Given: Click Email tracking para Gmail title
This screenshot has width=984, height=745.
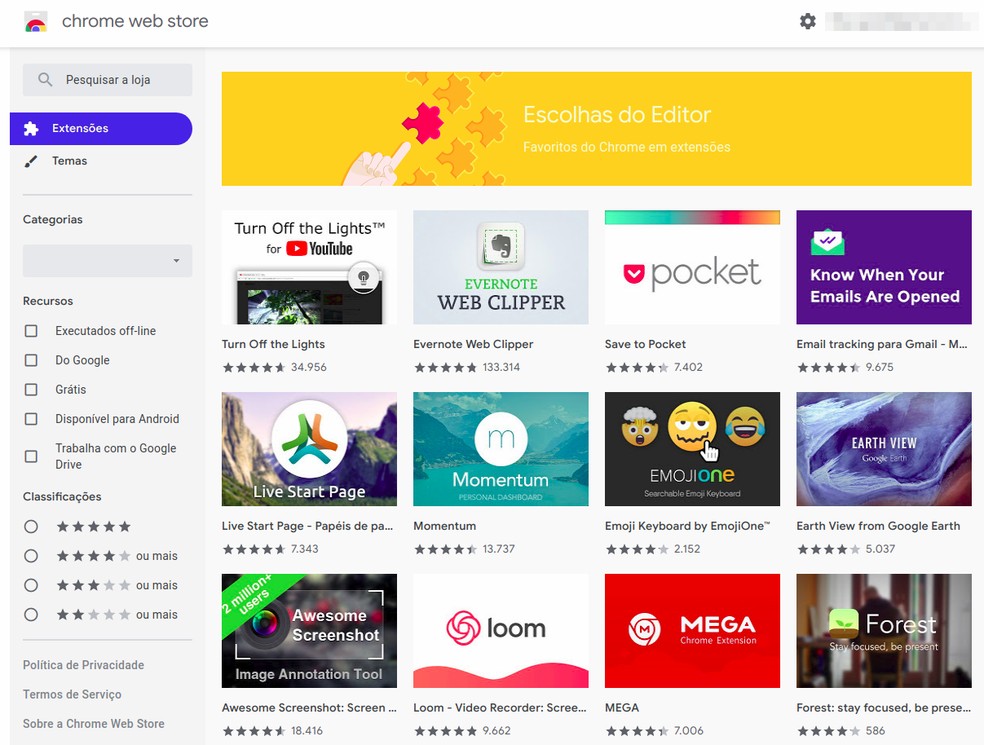Looking at the screenshot, I should (882, 344).
